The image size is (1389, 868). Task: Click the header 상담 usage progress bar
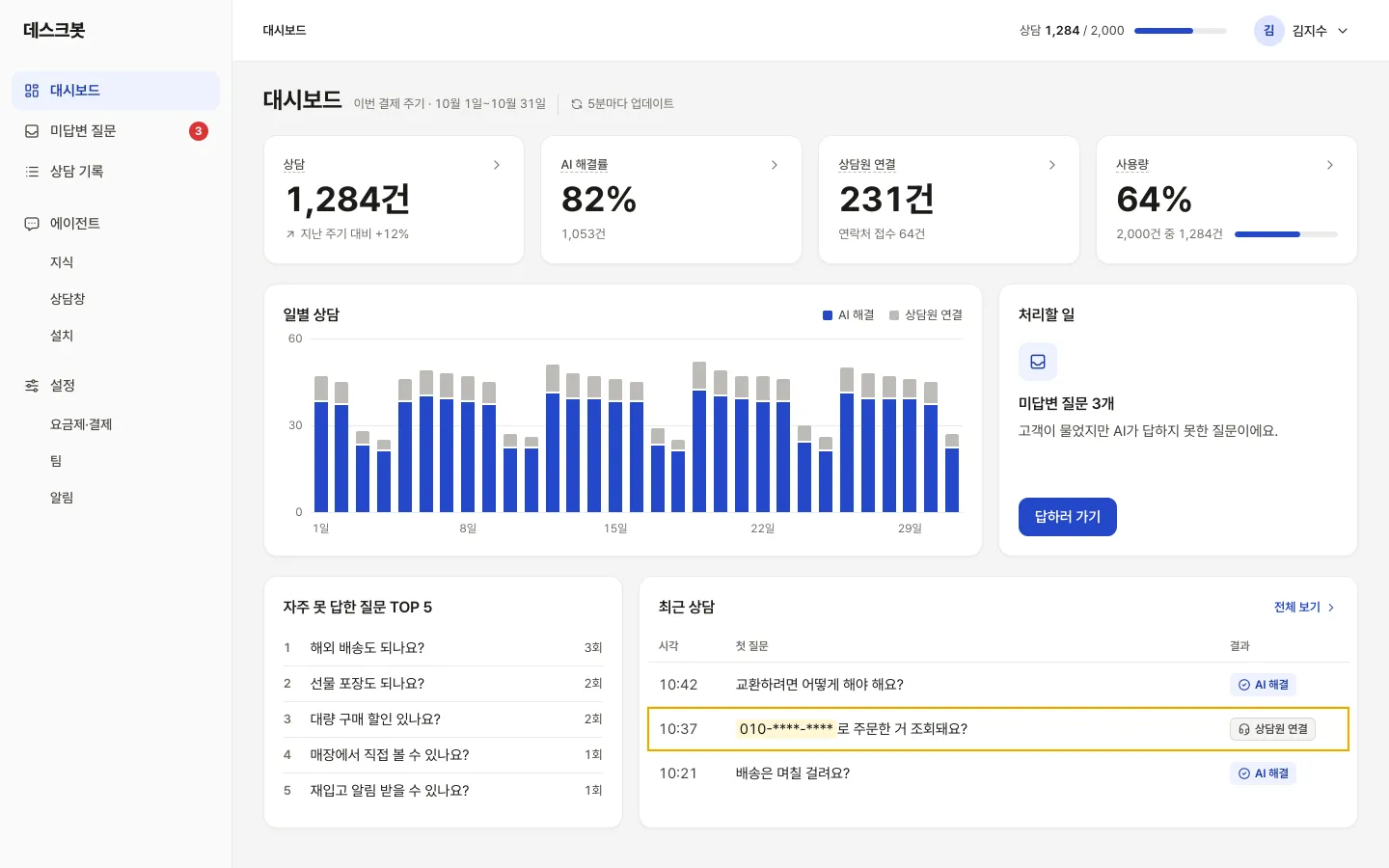tap(1181, 31)
